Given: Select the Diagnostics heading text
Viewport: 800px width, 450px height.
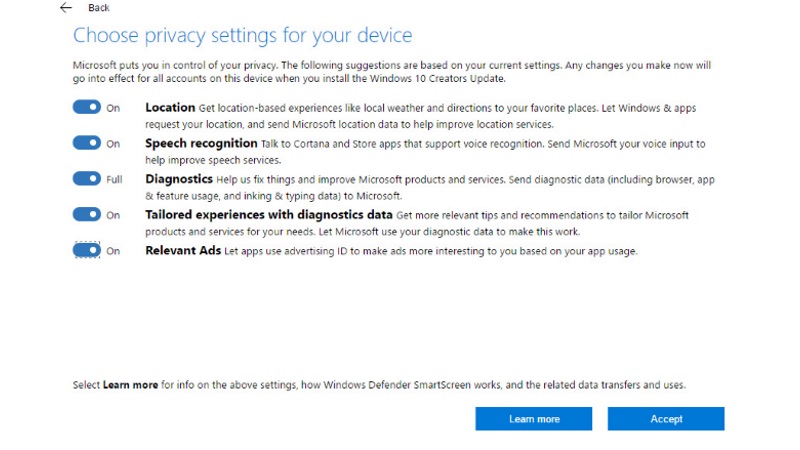Looking at the screenshot, I should point(179,179).
